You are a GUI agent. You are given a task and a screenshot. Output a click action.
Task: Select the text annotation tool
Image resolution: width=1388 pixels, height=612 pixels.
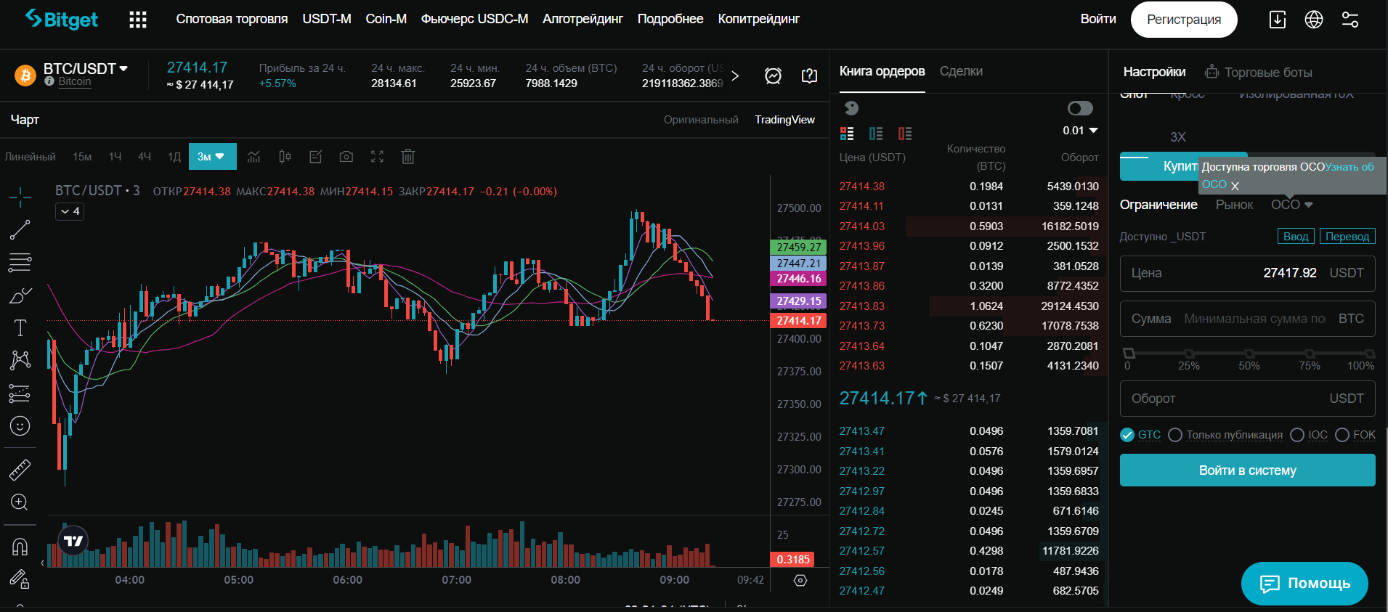[x=19, y=327]
